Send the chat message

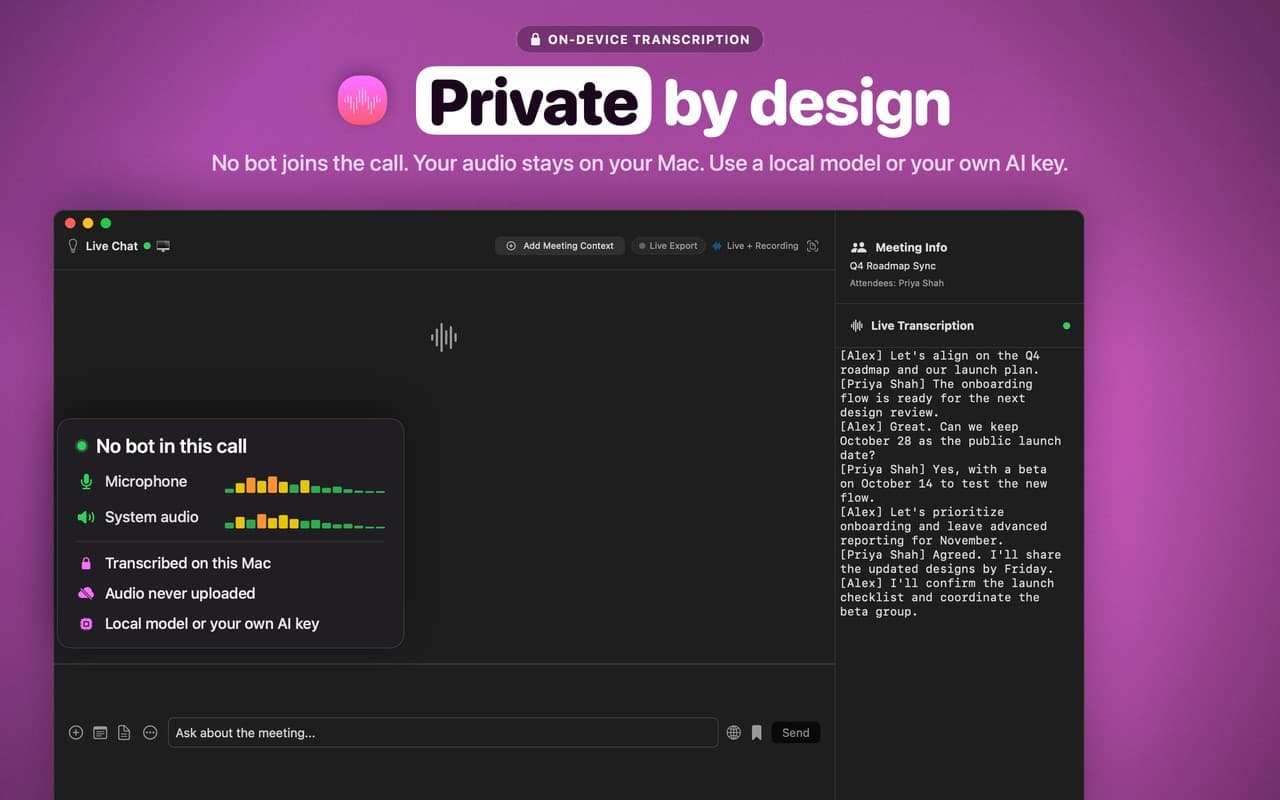pyautogui.click(x=796, y=733)
